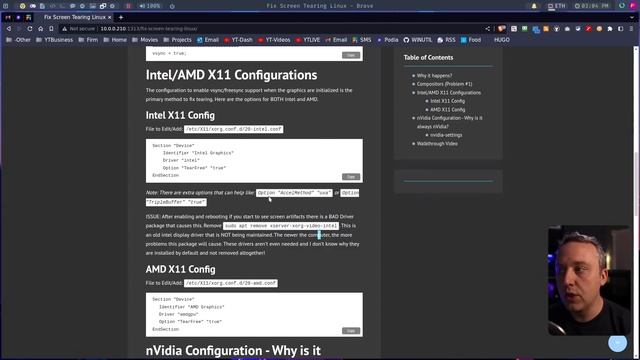Go back using the browser back arrow
This screenshot has height=360, width=640.
coord(9,29)
